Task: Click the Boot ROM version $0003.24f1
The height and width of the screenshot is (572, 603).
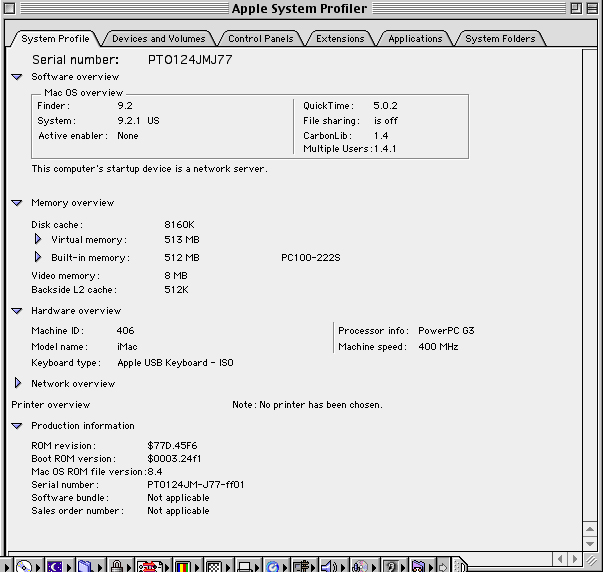Action: click(174, 459)
